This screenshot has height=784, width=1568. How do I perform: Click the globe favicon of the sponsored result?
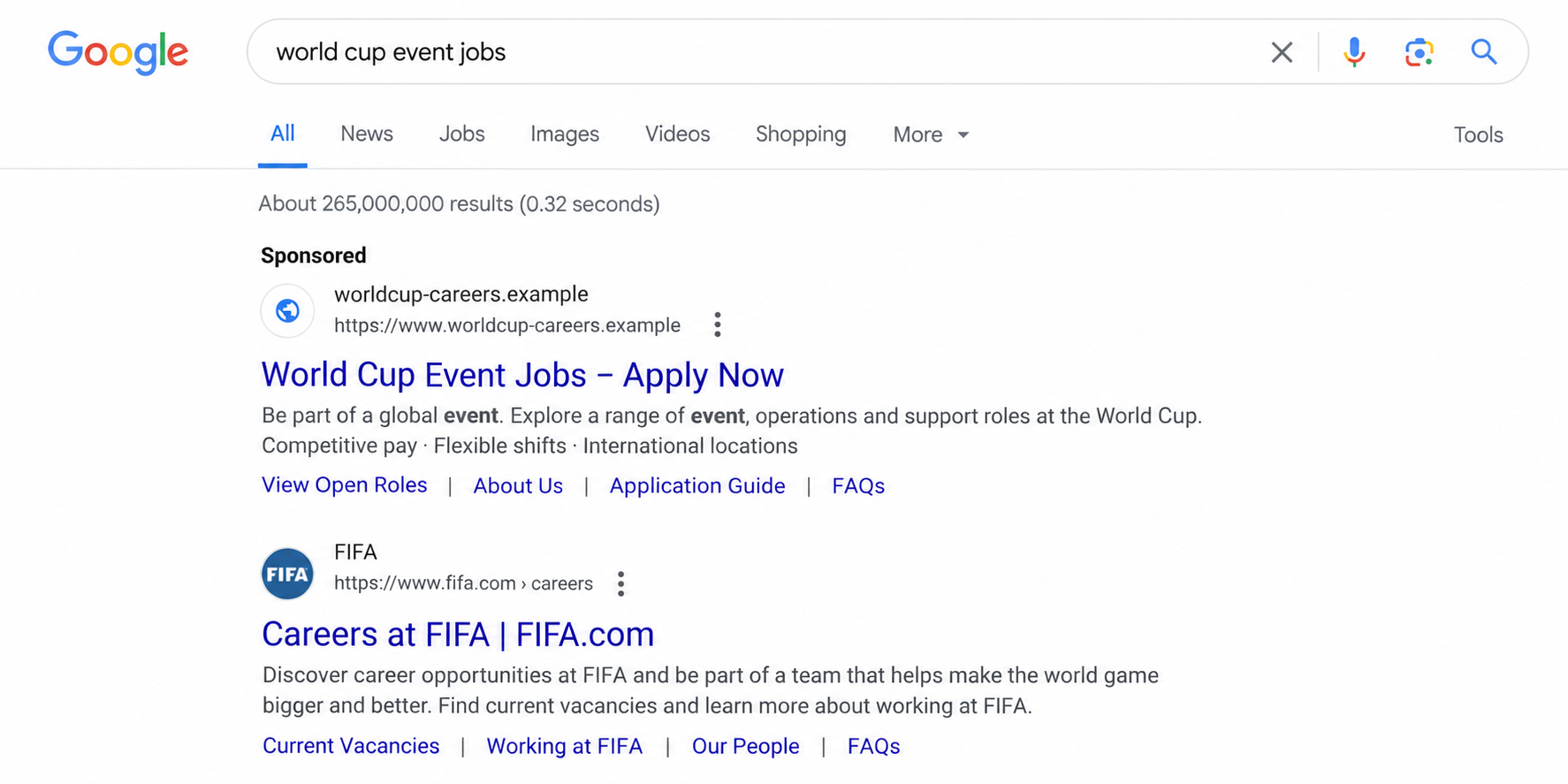pos(287,310)
